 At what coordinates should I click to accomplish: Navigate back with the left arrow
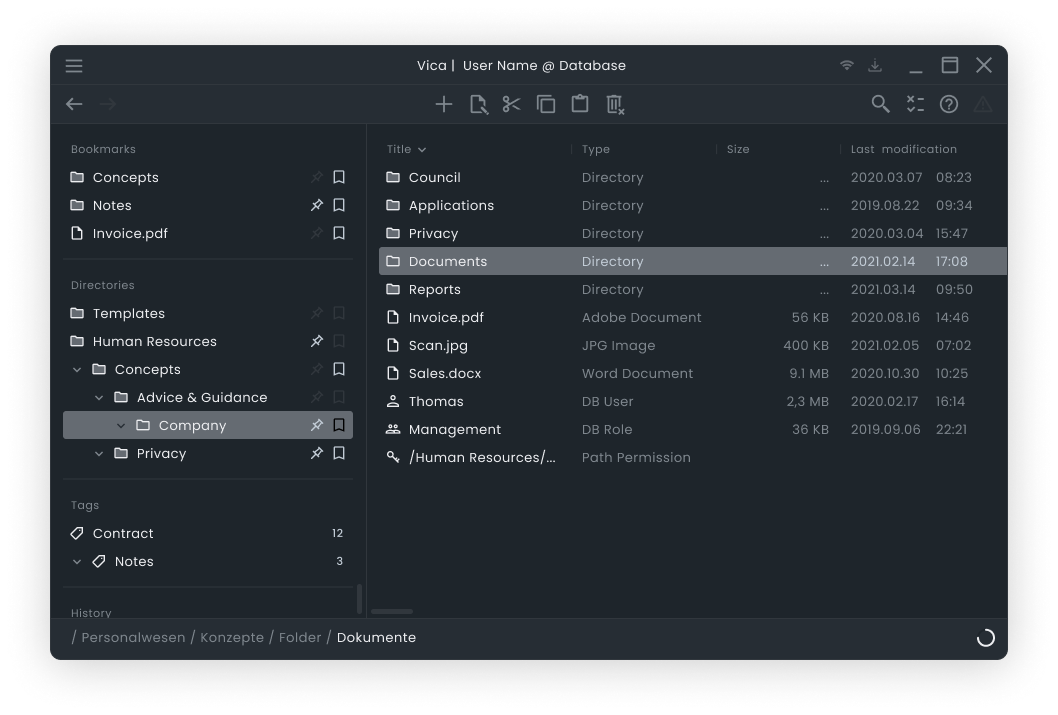tap(74, 104)
